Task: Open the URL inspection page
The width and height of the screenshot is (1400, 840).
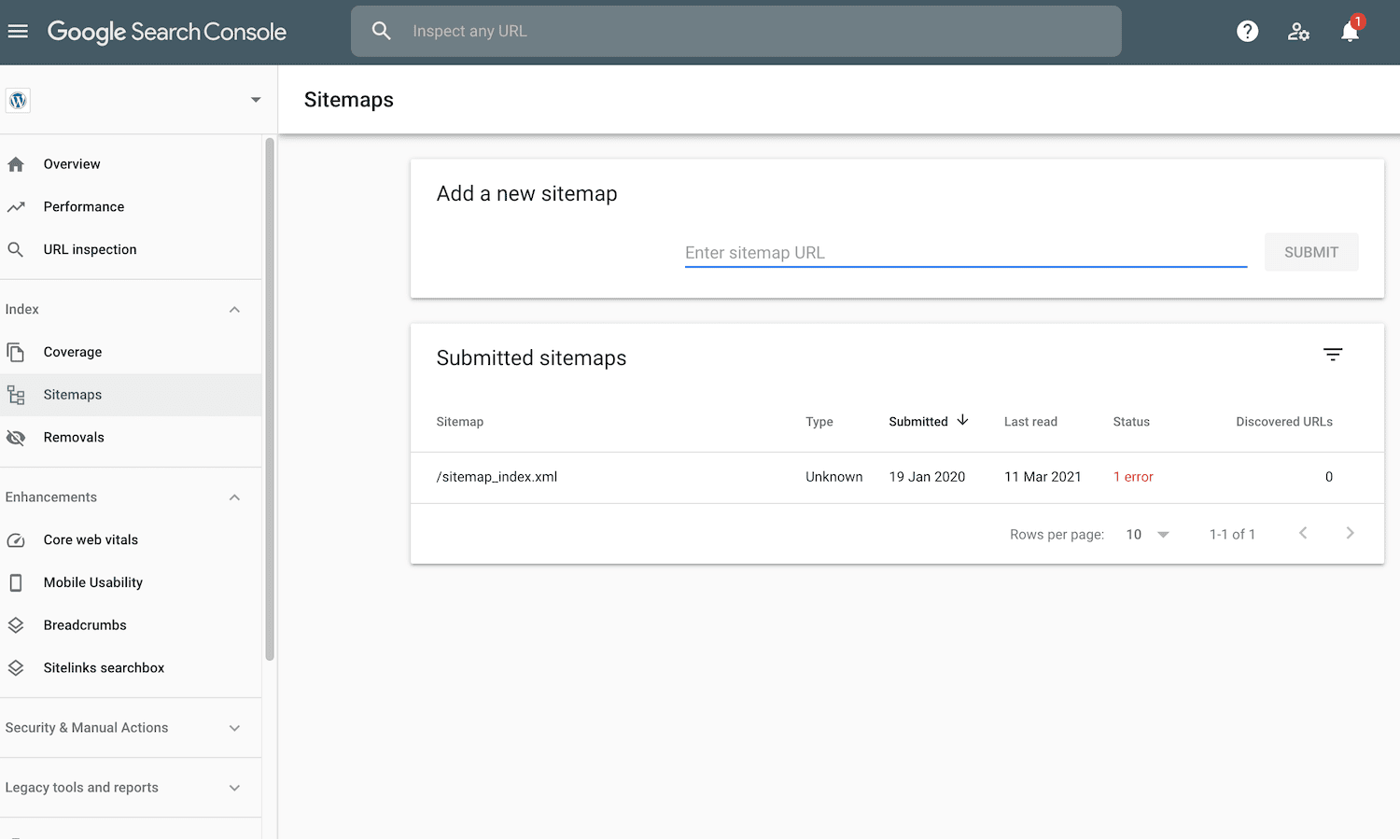Action: click(x=89, y=249)
